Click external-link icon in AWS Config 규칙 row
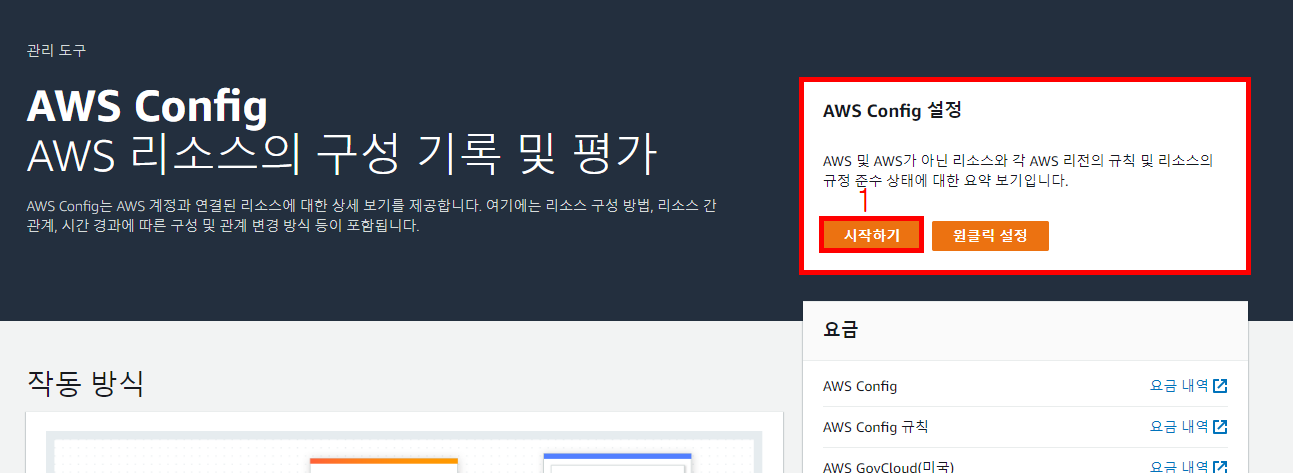Screen dimensions: 1293x473 [x=1220, y=427]
